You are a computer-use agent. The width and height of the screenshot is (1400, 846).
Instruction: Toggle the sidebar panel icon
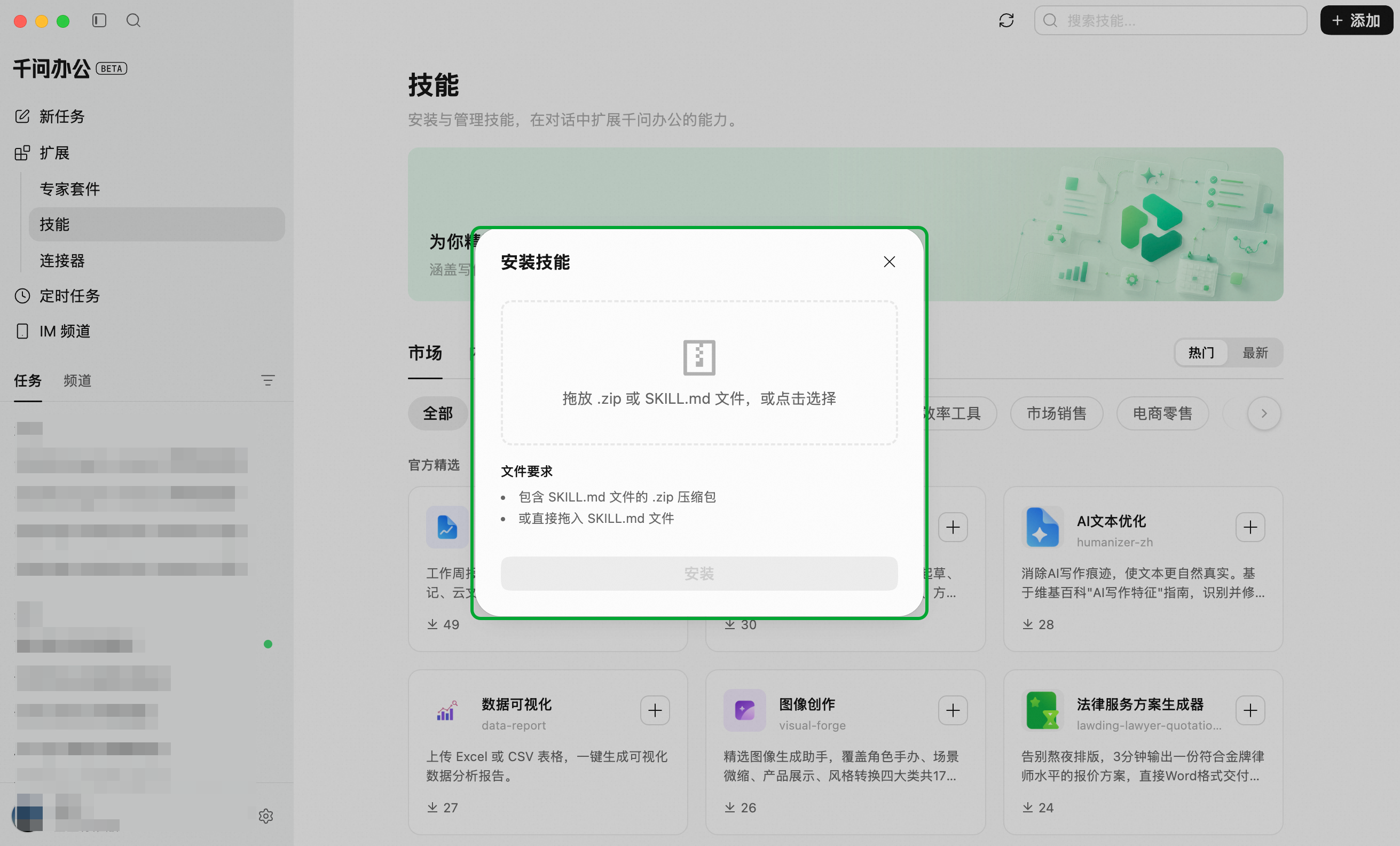(x=99, y=20)
